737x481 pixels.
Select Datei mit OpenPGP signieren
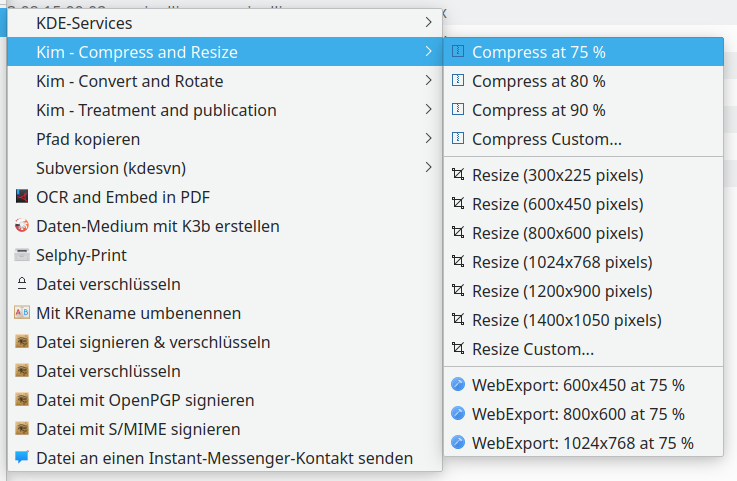[225, 400]
